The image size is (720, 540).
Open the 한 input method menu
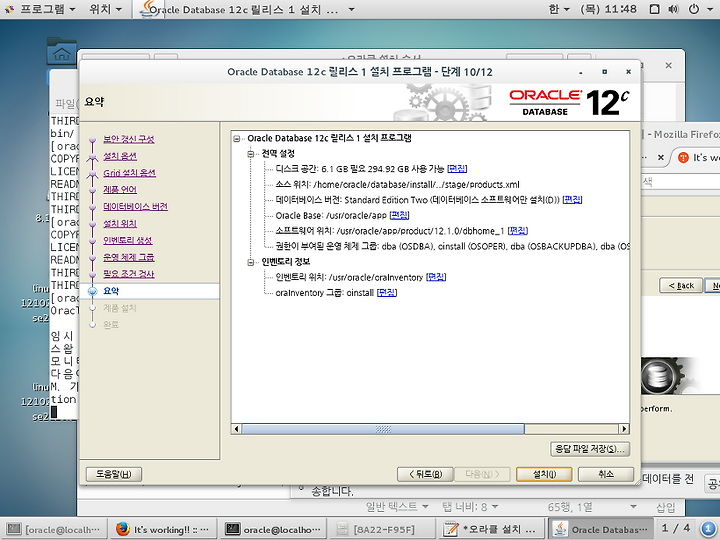(558, 9)
